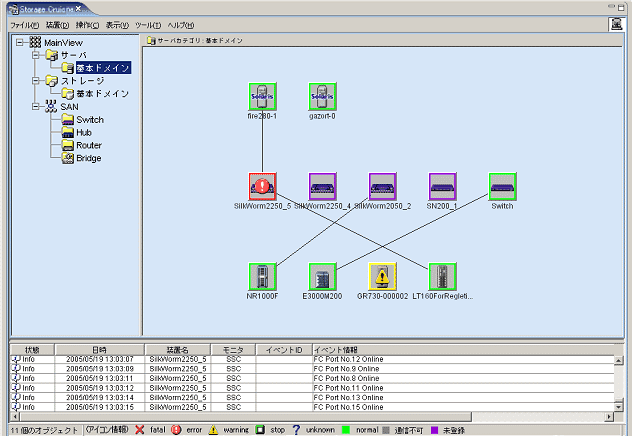
Task: Click the top-right toolbar device icon
Action: (616, 24)
